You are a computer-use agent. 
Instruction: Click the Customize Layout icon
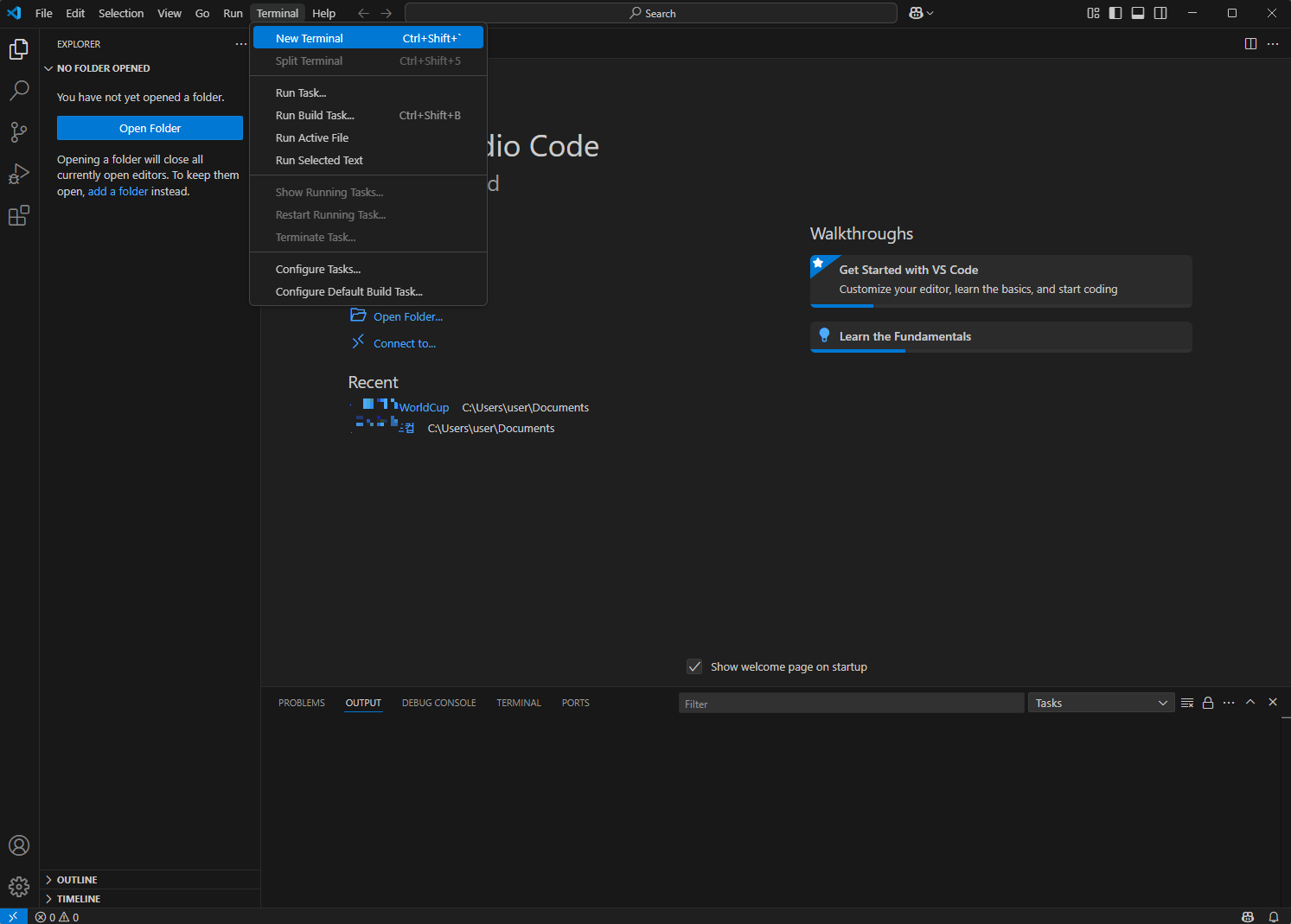1094,13
